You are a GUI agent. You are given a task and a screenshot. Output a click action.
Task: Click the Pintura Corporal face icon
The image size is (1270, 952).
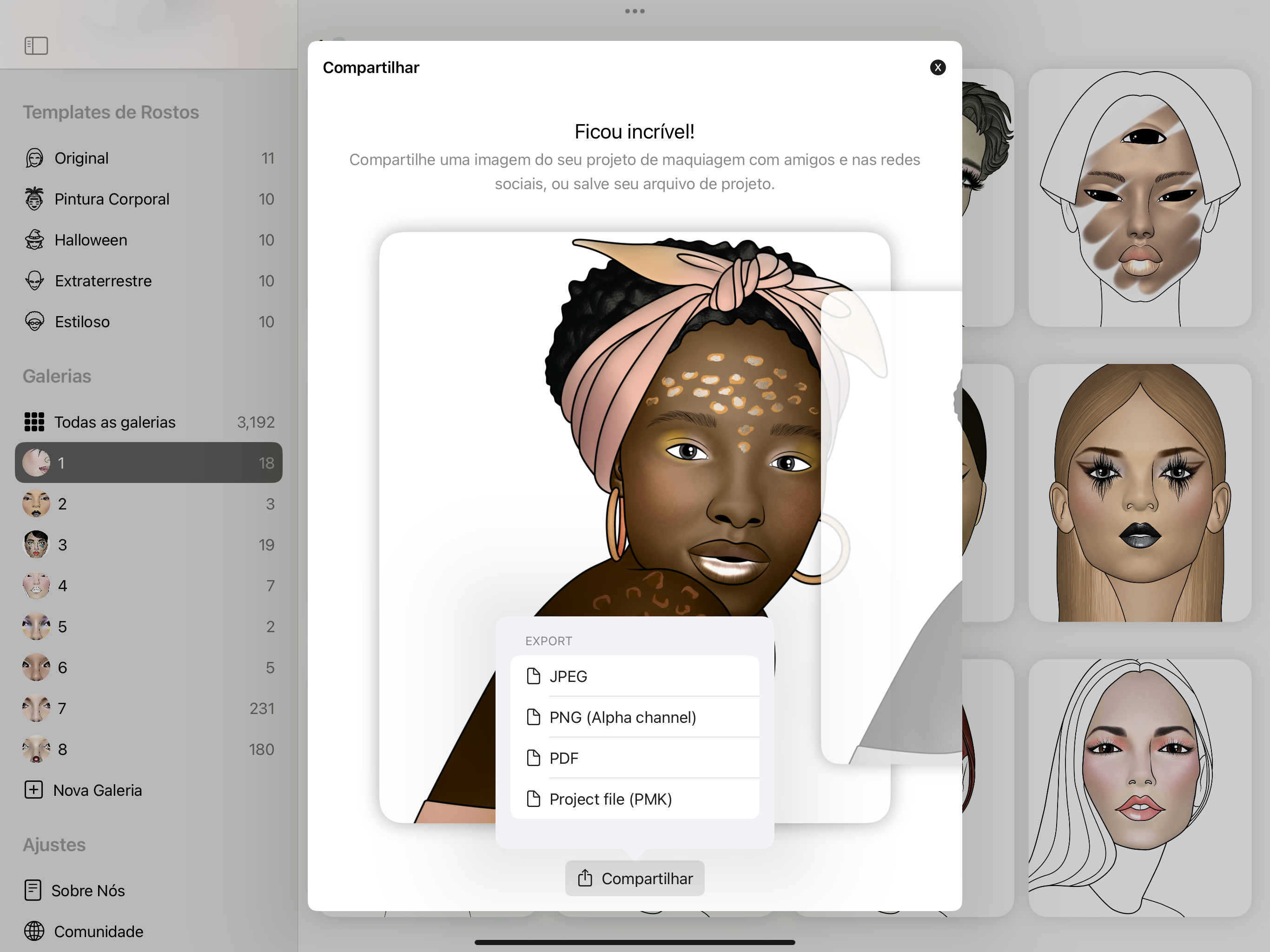tap(34, 198)
